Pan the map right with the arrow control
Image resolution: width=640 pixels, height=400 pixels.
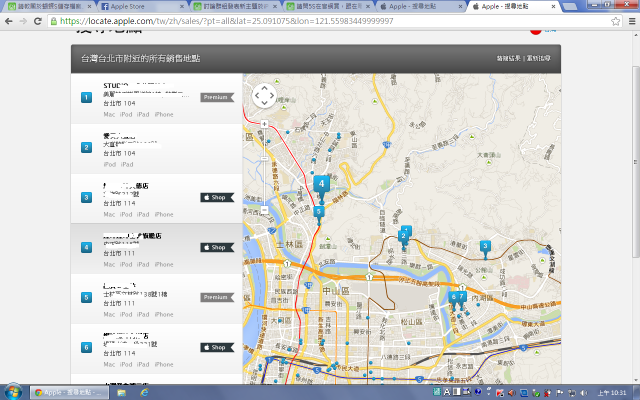(272, 95)
